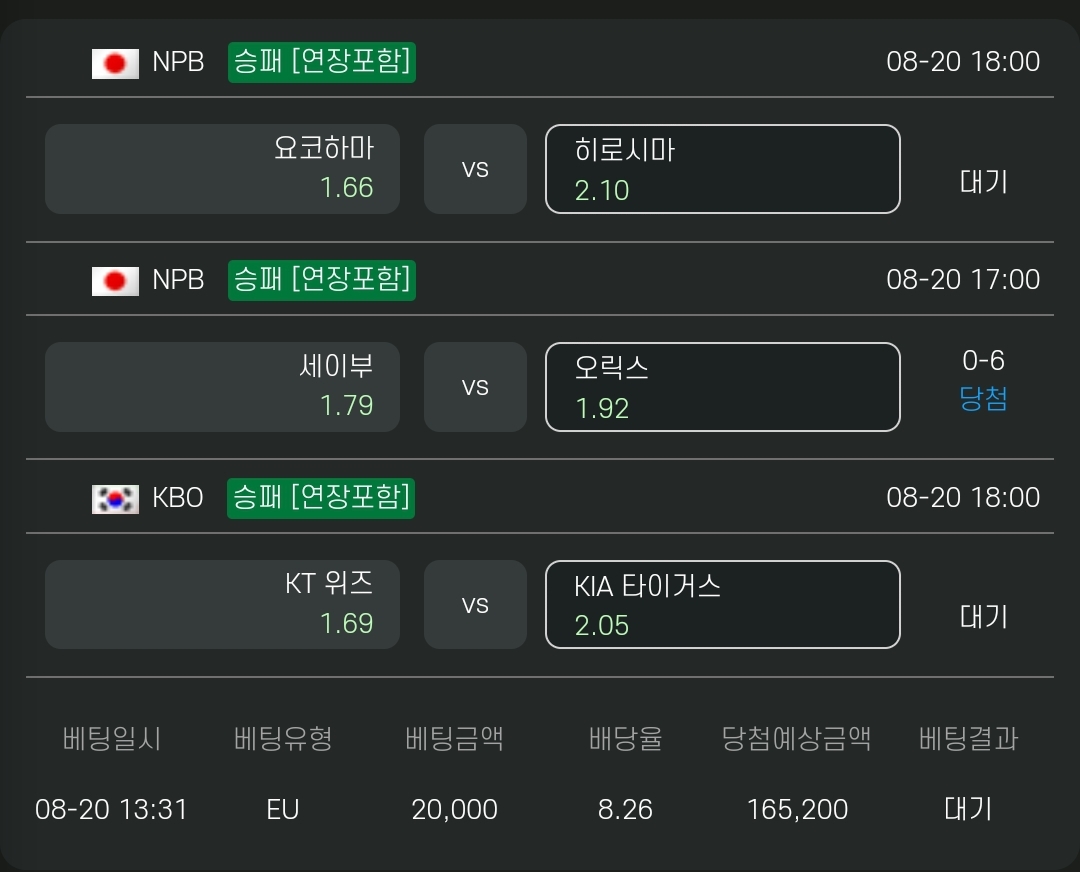
Task: Select the KIA 타이거스 2.05 odds box
Action: click(723, 604)
